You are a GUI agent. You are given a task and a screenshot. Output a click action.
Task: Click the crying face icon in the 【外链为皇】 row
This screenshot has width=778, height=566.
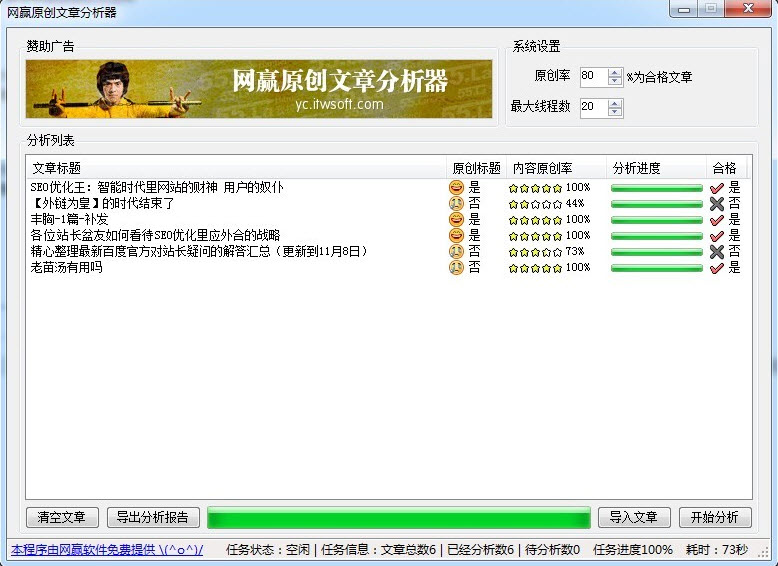[456, 203]
